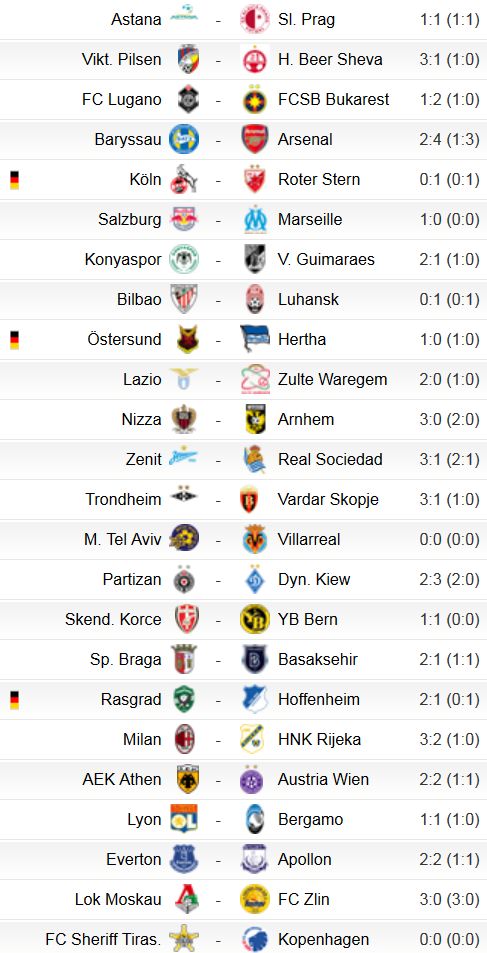Click the Dyn. Kiew team name
This screenshot has height=953, width=487.
pos(314,579)
